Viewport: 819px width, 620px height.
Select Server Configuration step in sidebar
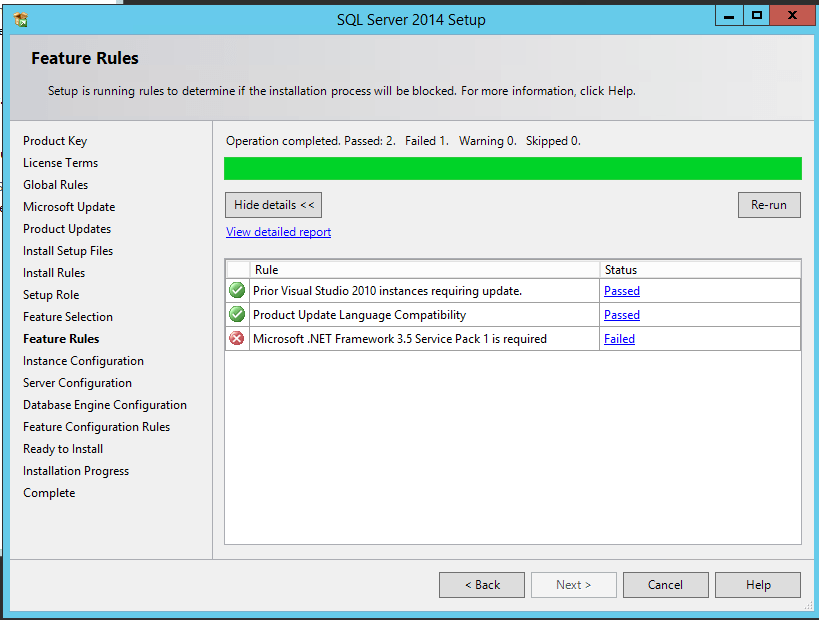coord(77,383)
